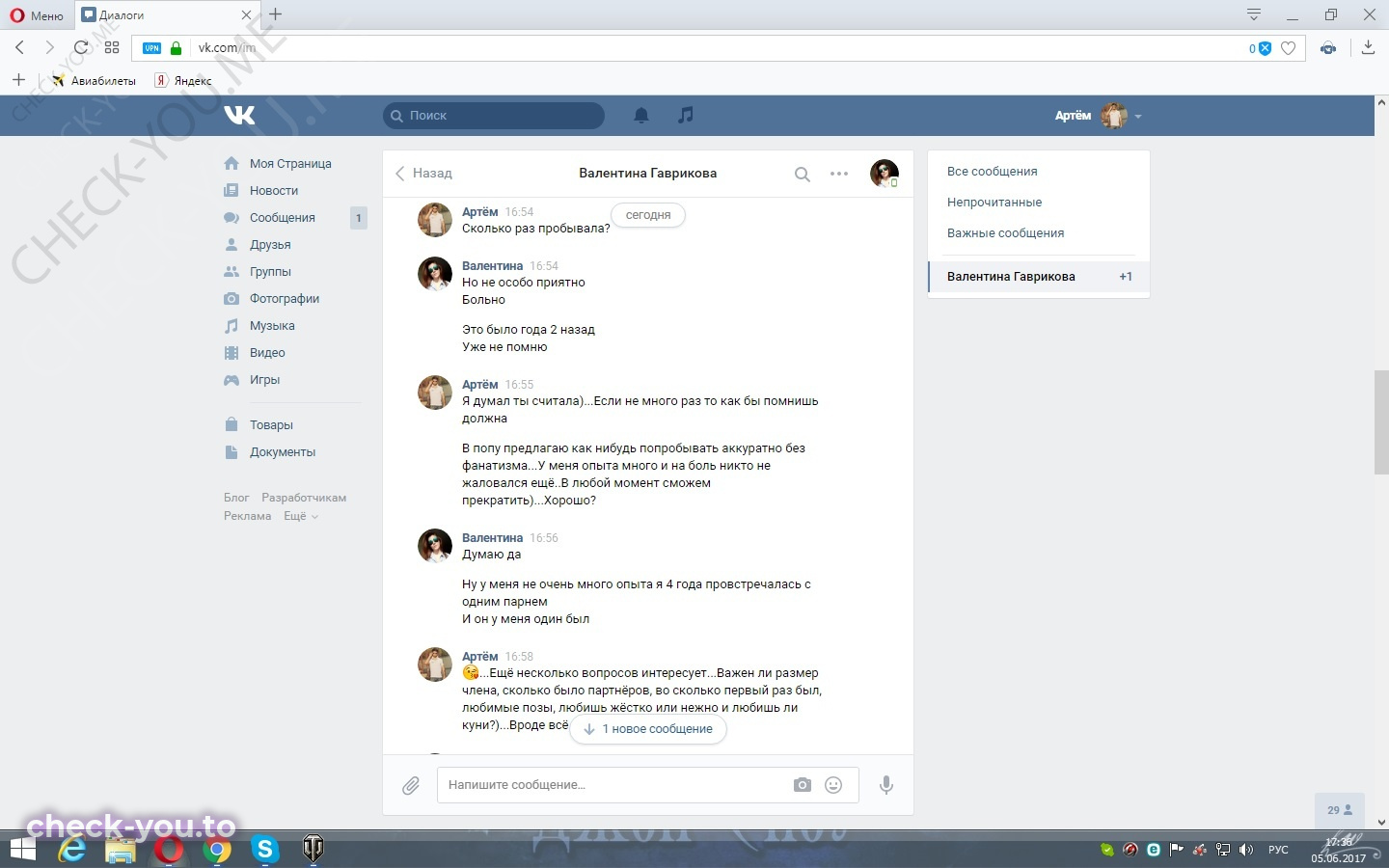Open Валентина's avatar in chat header
This screenshot has width=1389, height=868.
[885, 174]
